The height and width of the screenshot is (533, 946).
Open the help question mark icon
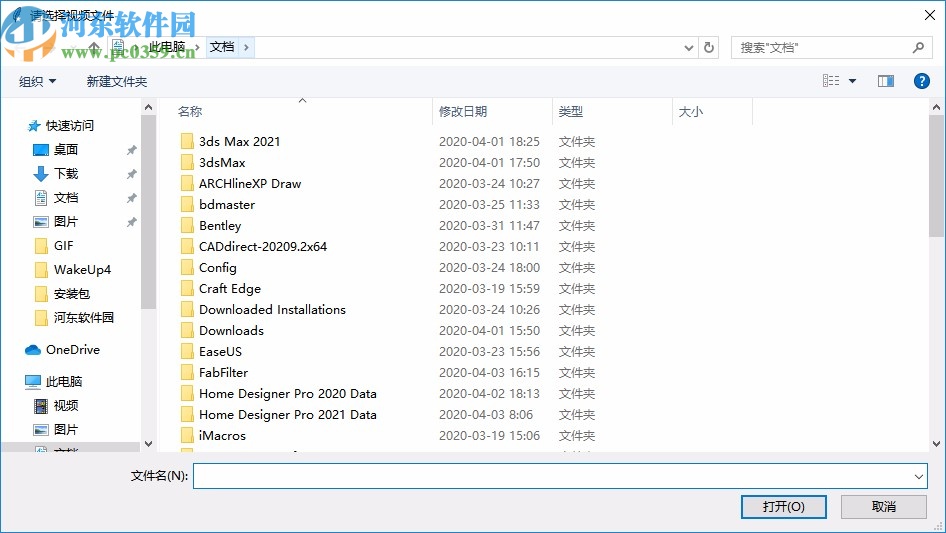921,81
